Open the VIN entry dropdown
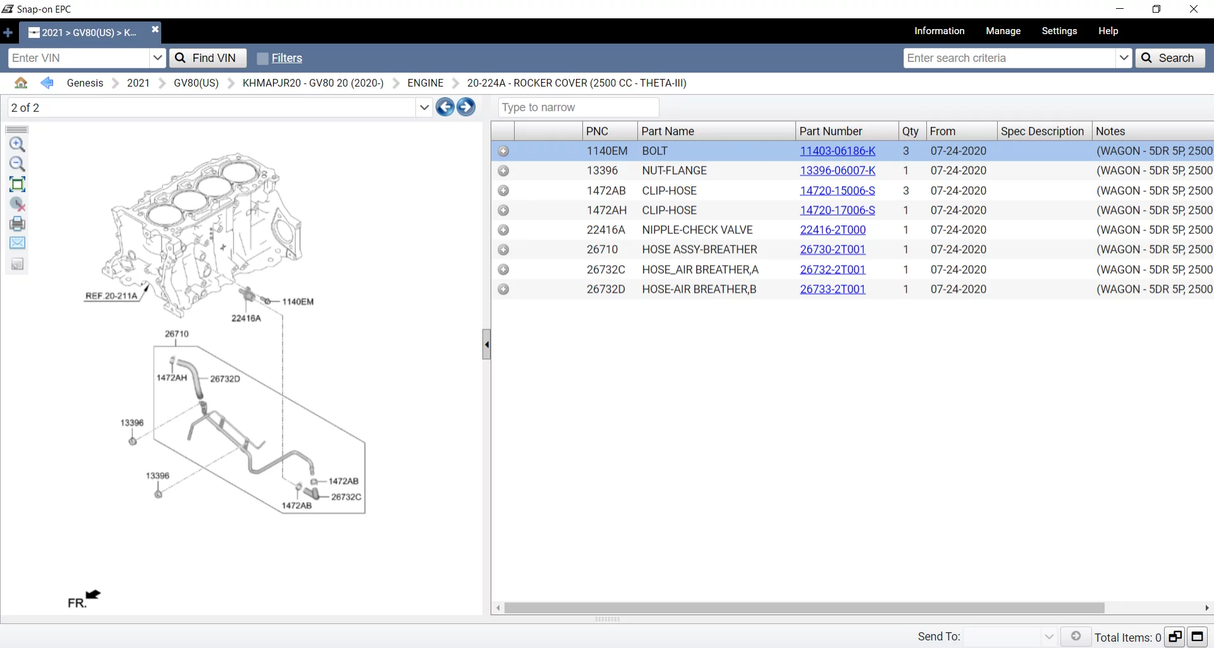Image resolution: width=1214 pixels, height=648 pixels. click(157, 58)
